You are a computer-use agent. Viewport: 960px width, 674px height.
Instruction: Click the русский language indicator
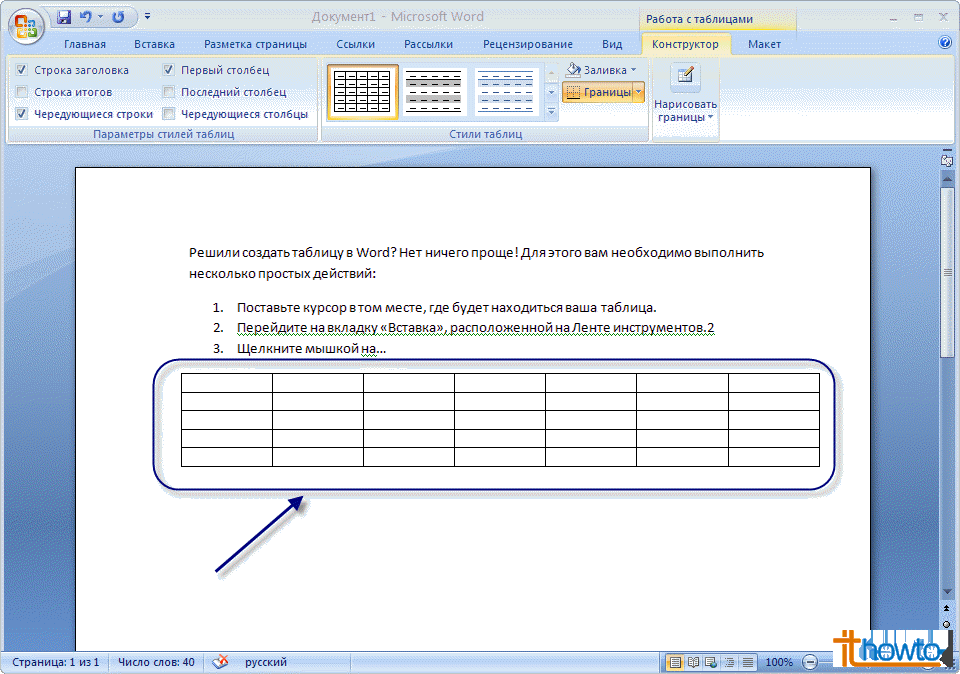266,662
